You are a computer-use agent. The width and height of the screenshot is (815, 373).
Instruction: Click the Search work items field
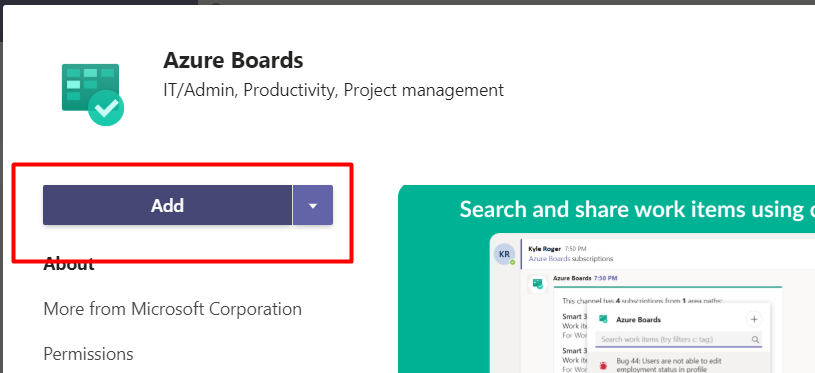point(679,340)
